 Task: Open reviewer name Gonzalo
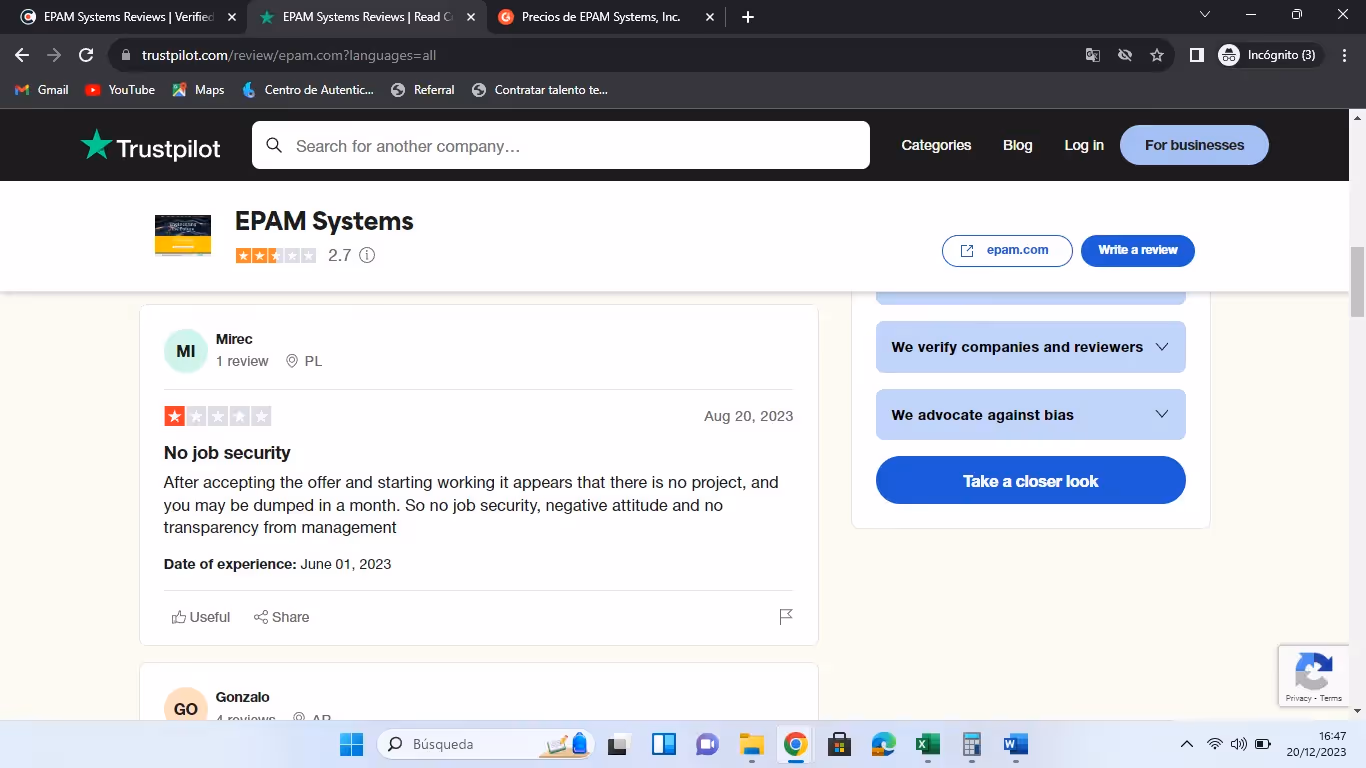click(243, 697)
